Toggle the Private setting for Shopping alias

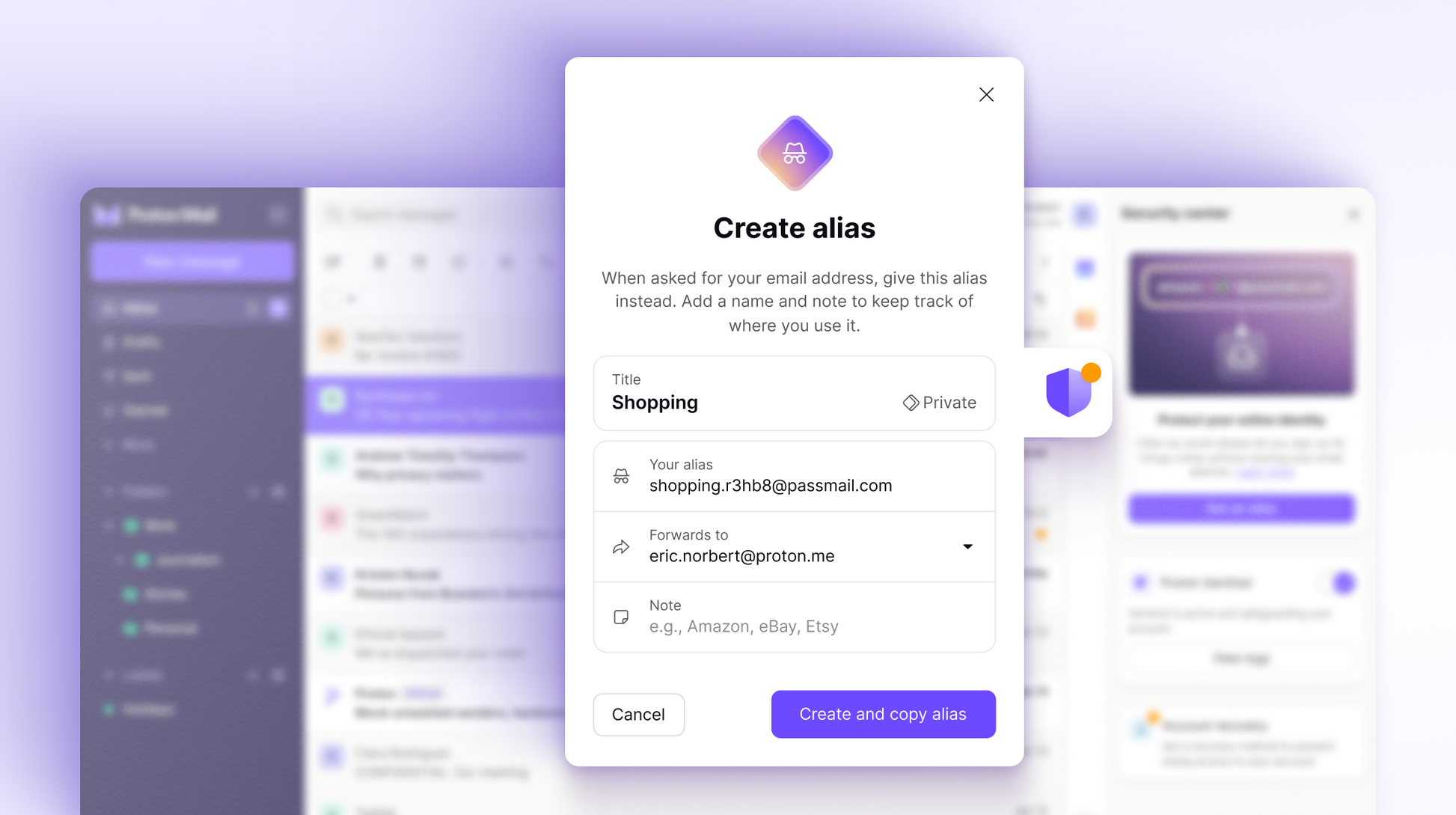pyautogui.click(x=937, y=401)
